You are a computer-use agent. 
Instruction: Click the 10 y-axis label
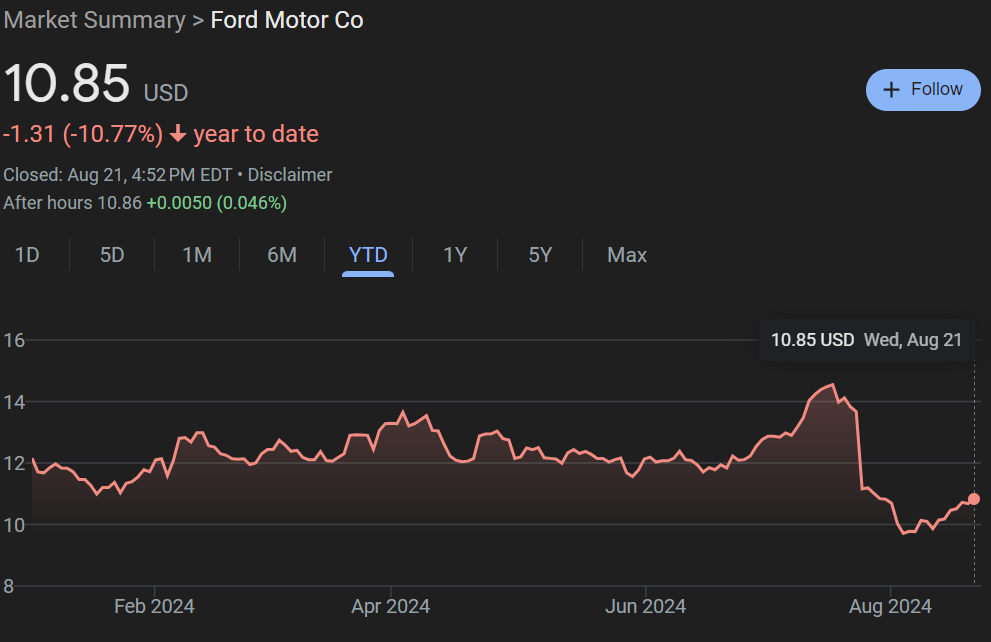14,525
